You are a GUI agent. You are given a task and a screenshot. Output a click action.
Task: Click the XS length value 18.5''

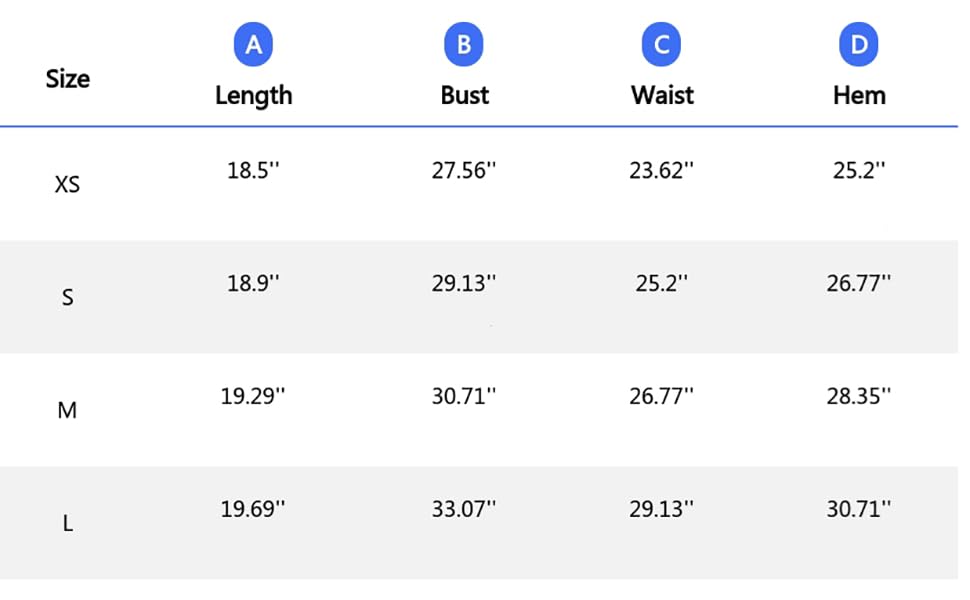tap(253, 170)
